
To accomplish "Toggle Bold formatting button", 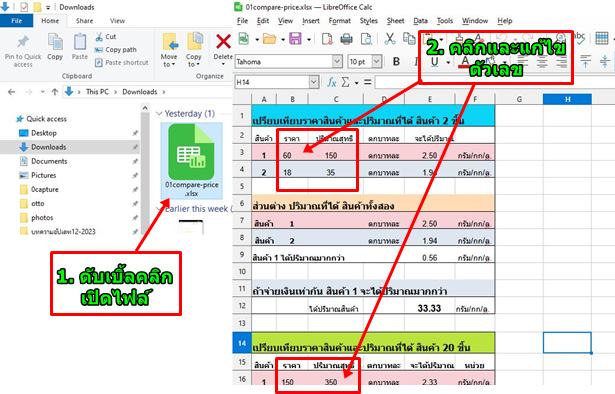I will tap(397, 62).
